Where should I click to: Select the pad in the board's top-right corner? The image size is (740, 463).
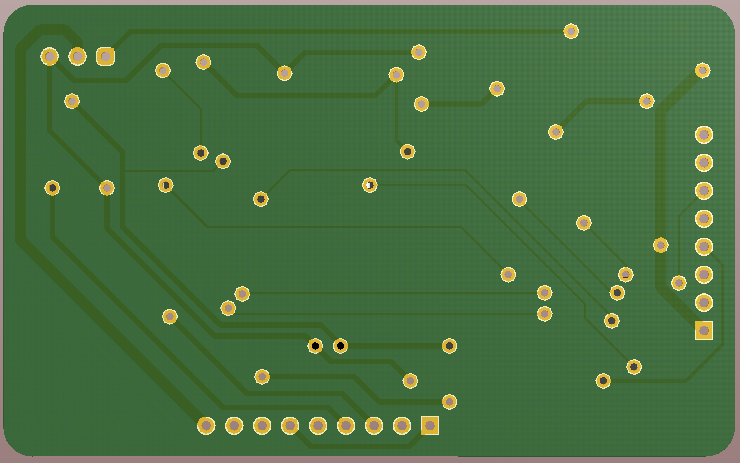tap(703, 70)
